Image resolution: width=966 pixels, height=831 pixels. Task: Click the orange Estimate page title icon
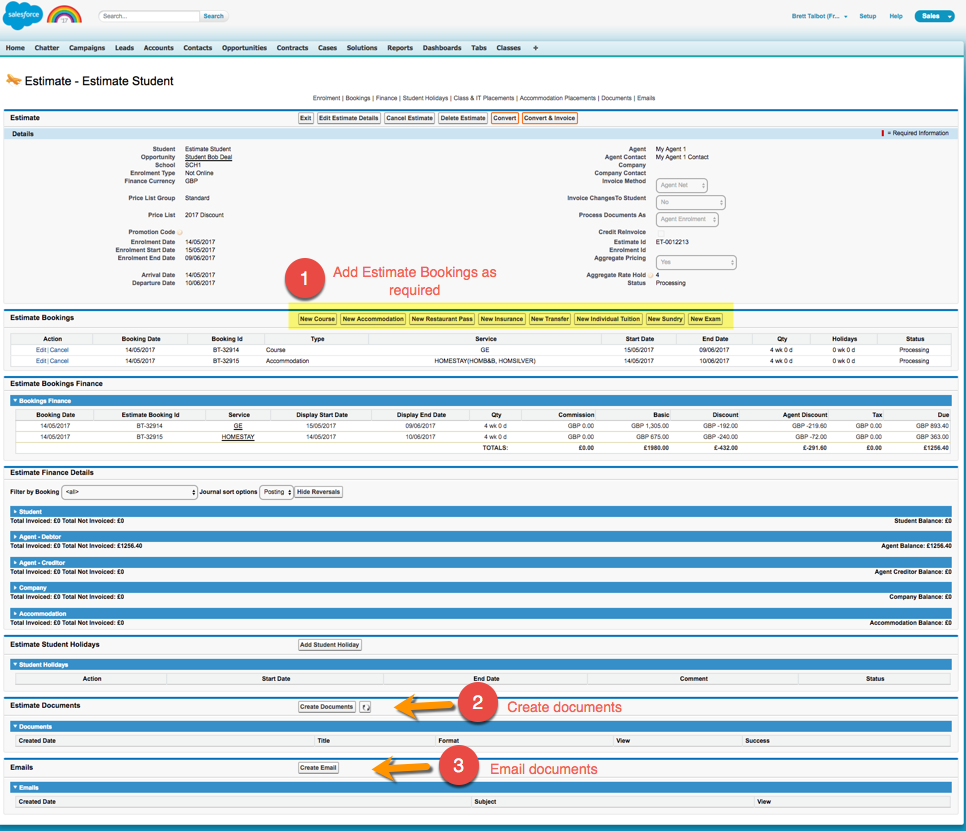point(13,81)
